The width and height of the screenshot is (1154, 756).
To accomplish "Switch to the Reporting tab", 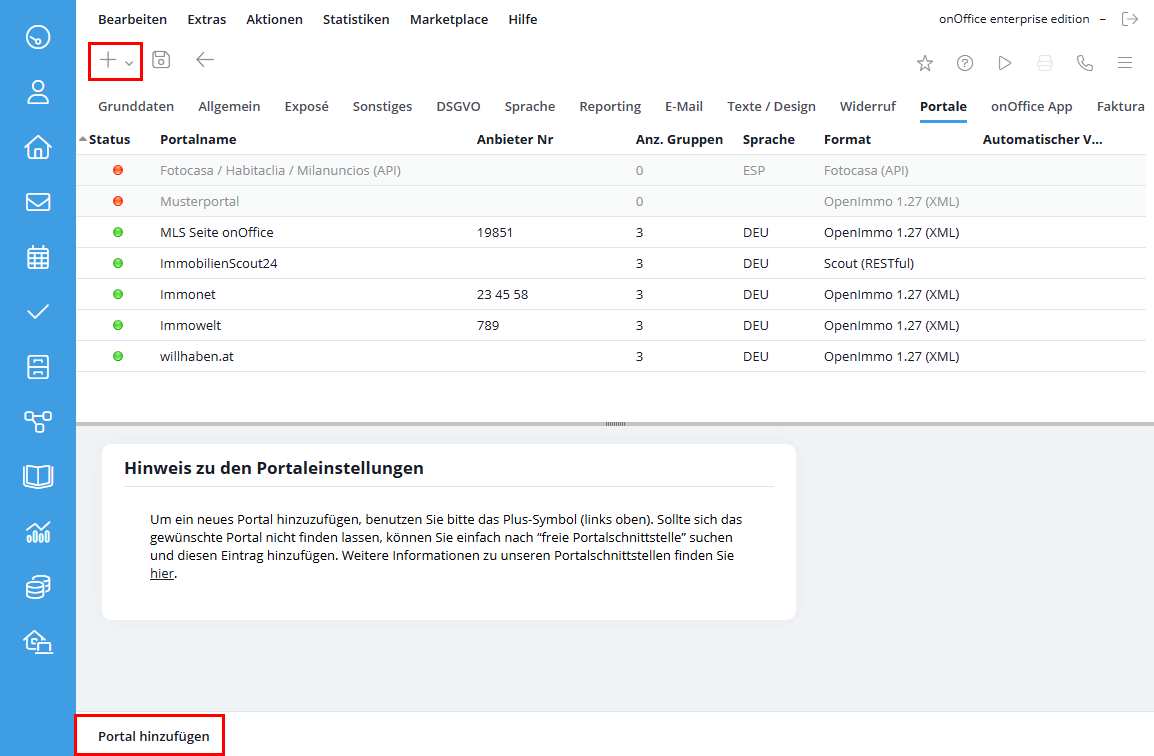I will [610, 107].
